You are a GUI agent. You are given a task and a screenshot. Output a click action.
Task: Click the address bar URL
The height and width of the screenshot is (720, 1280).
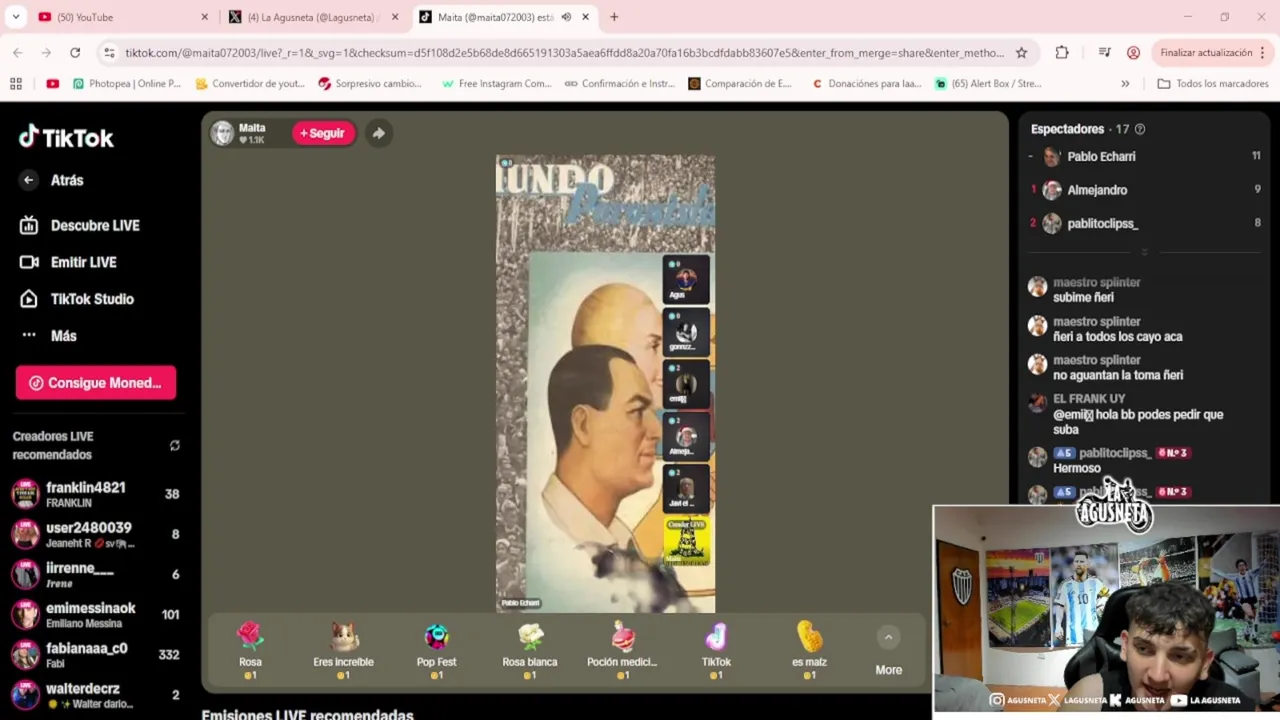(564, 53)
